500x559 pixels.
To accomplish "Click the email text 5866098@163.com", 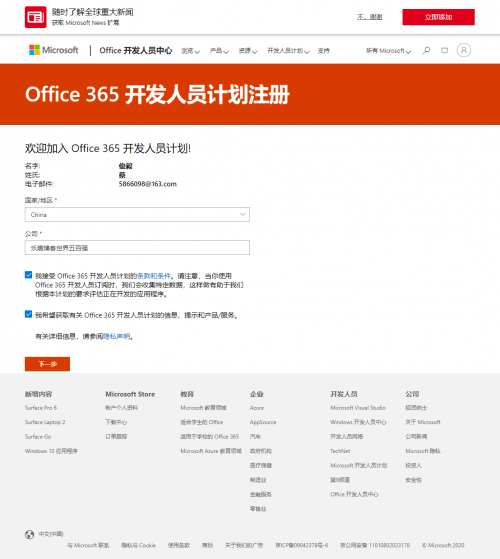I will [x=148, y=184].
